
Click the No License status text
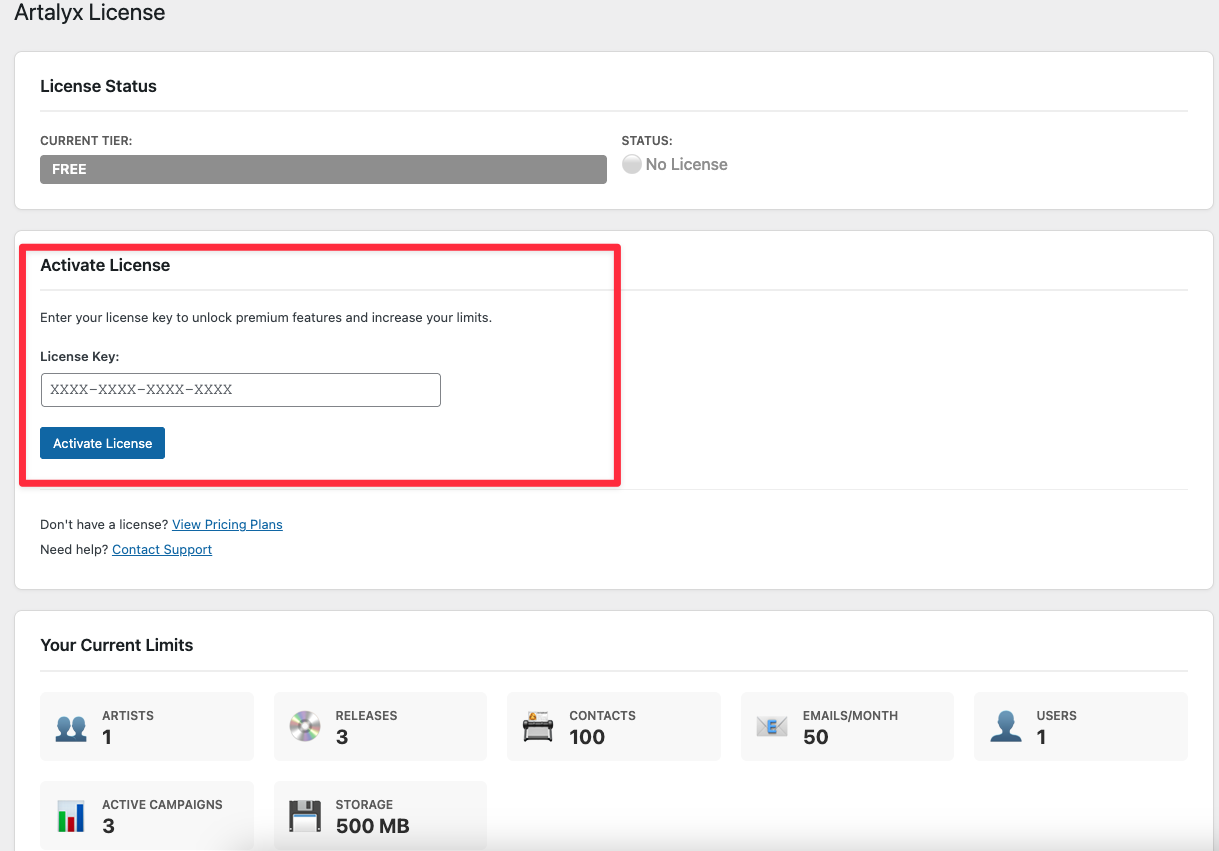pos(686,165)
